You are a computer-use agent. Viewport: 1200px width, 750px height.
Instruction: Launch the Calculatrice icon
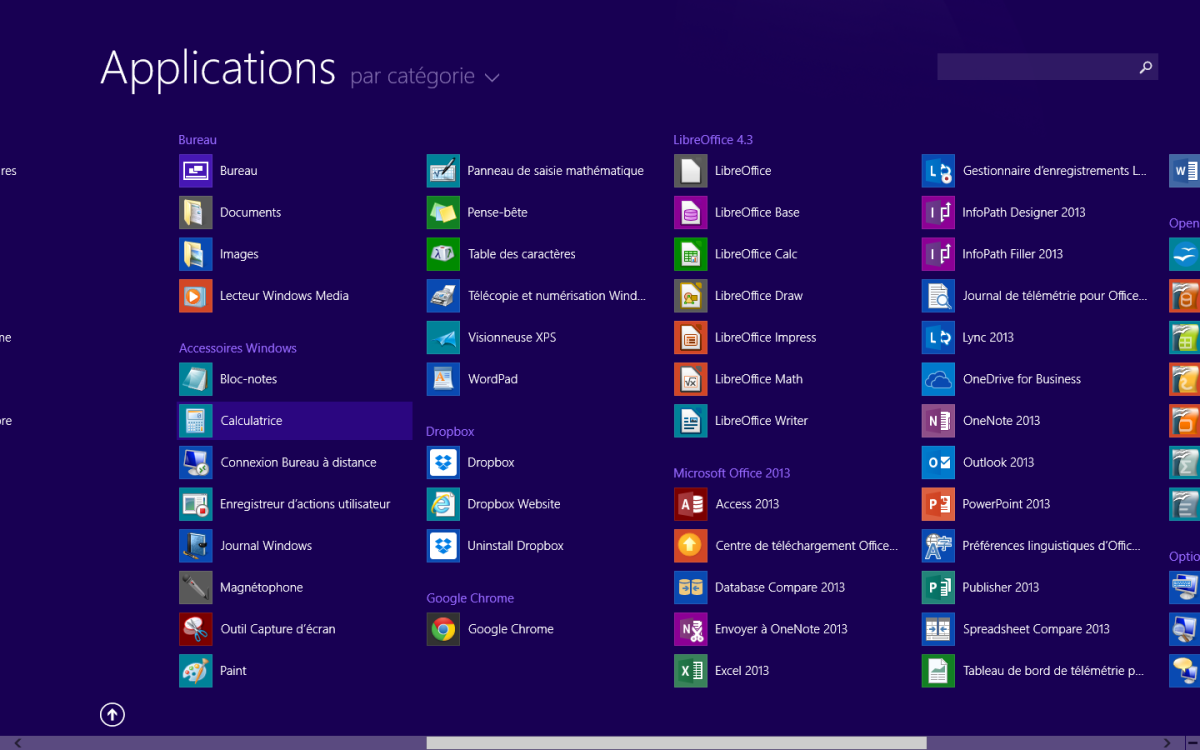pyautogui.click(x=196, y=421)
